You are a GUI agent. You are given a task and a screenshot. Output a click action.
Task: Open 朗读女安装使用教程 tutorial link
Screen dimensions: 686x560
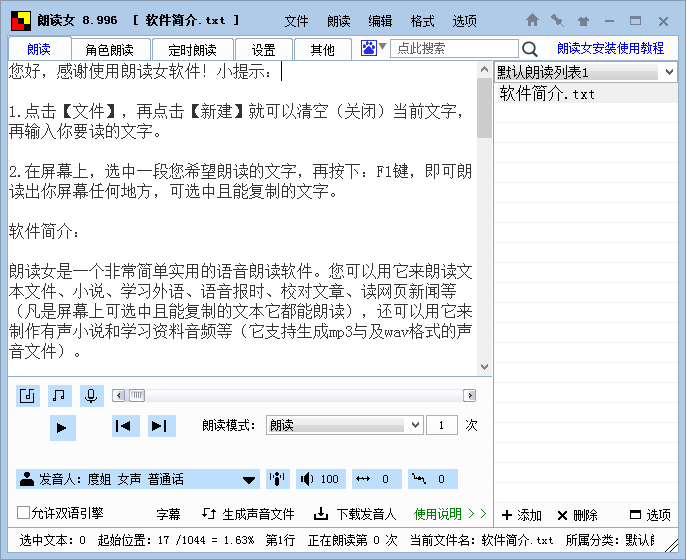tap(610, 48)
